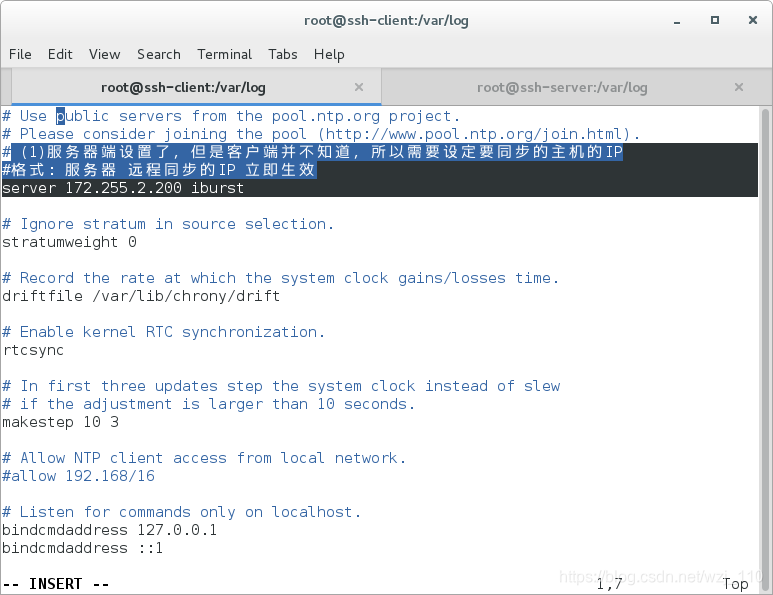Click the 'bindcmdaddress 127.0.0.1' line
The height and width of the screenshot is (595, 773).
click(109, 530)
